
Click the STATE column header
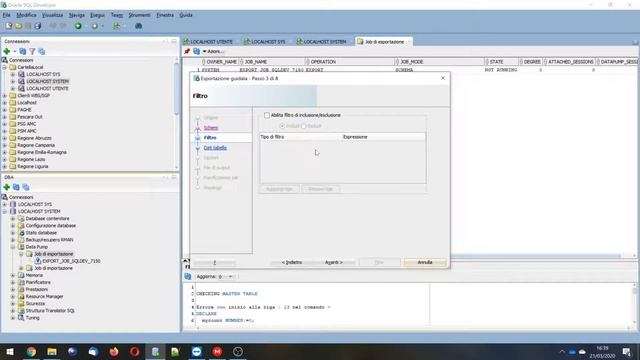(x=502, y=62)
